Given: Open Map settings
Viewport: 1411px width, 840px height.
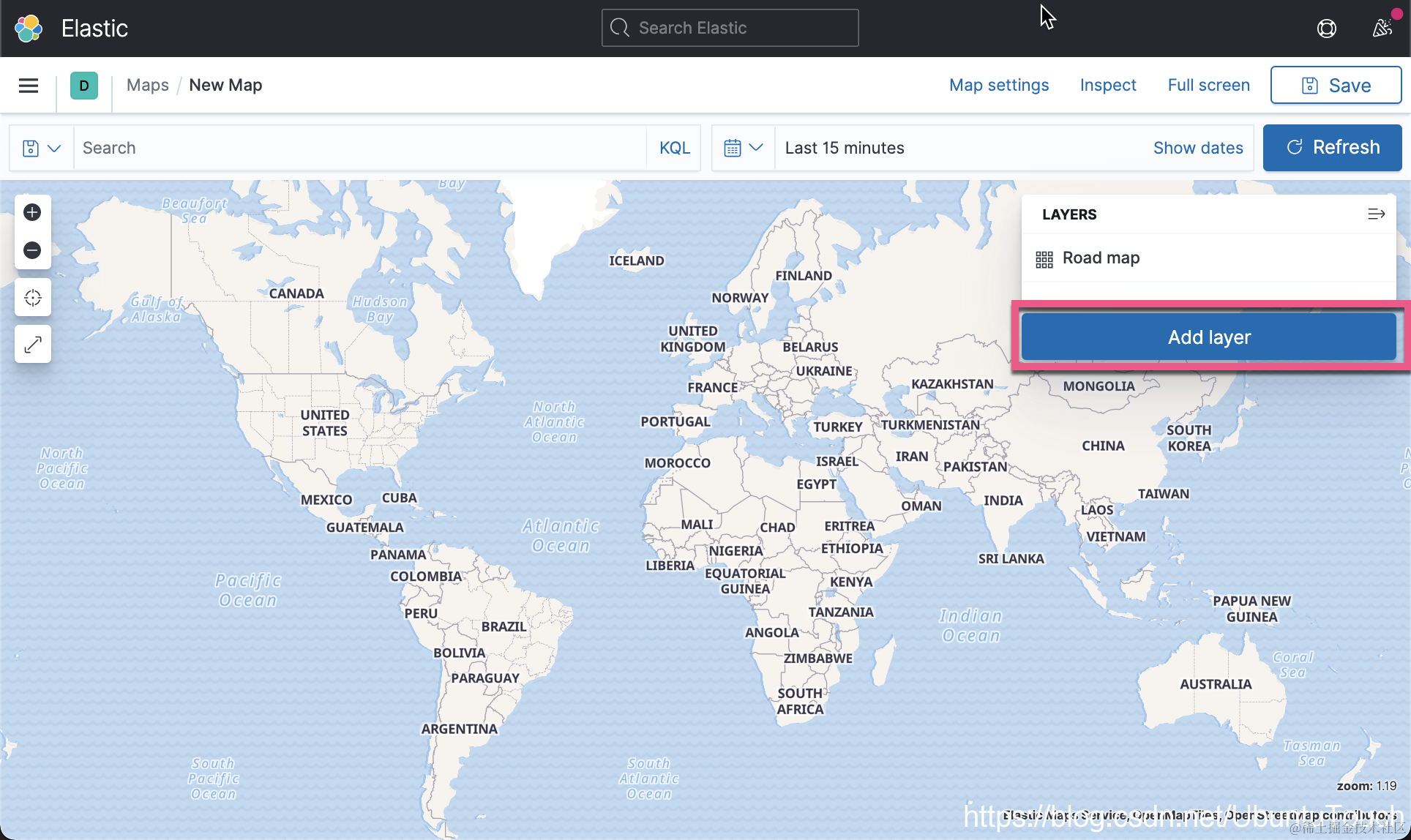Looking at the screenshot, I should 998,86.
